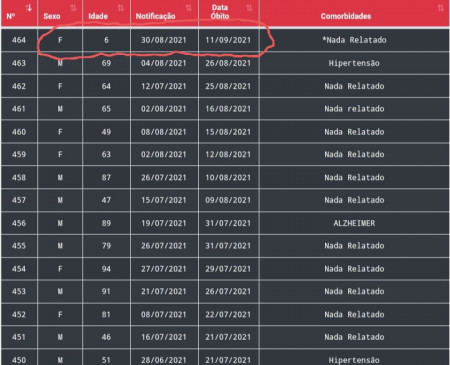Sort table by Nº column arrow icon
The height and width of the screenshot is (365, 450).
(x=29, y=8)
